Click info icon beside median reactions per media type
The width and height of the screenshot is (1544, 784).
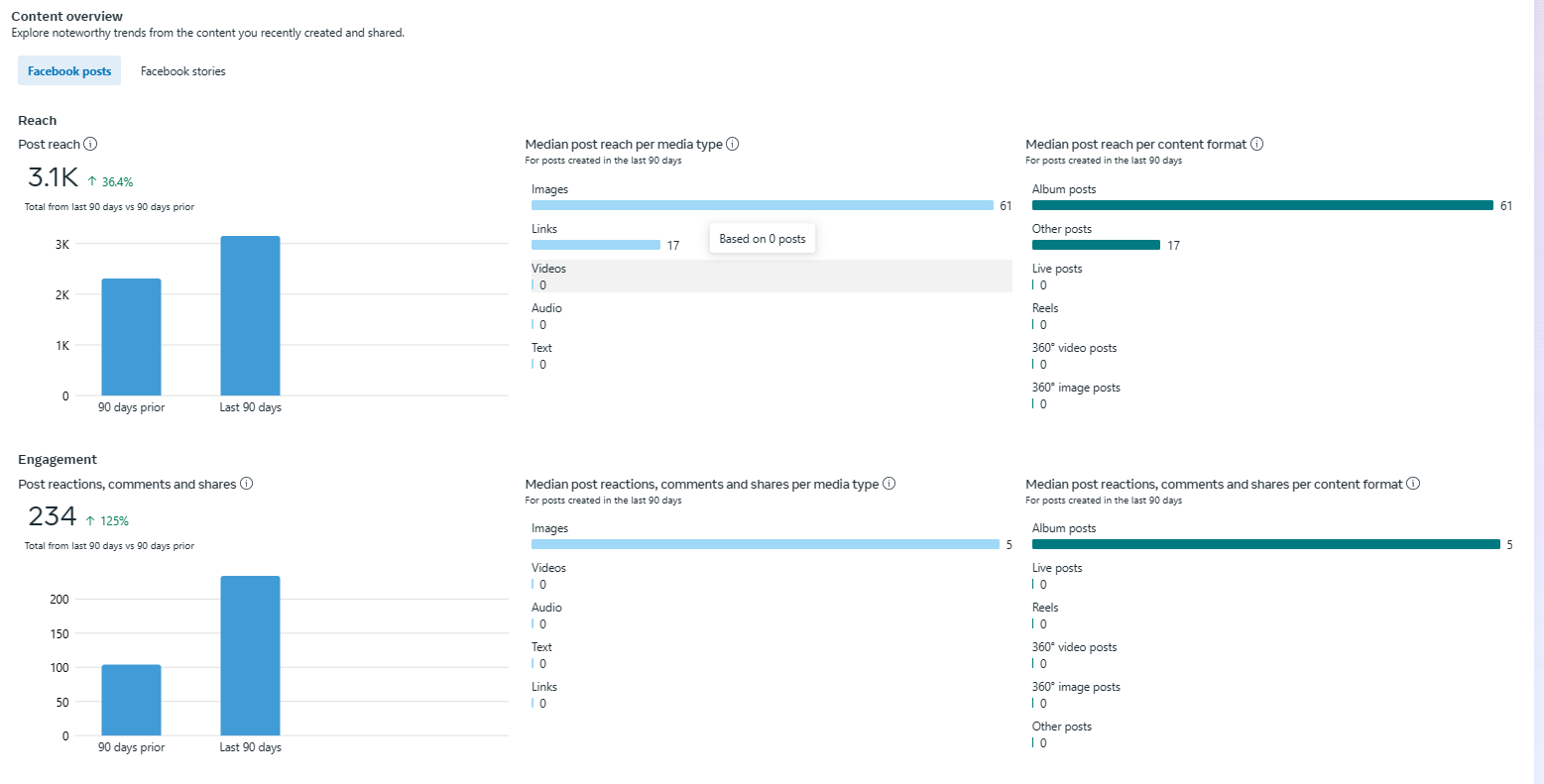point(889,484)
